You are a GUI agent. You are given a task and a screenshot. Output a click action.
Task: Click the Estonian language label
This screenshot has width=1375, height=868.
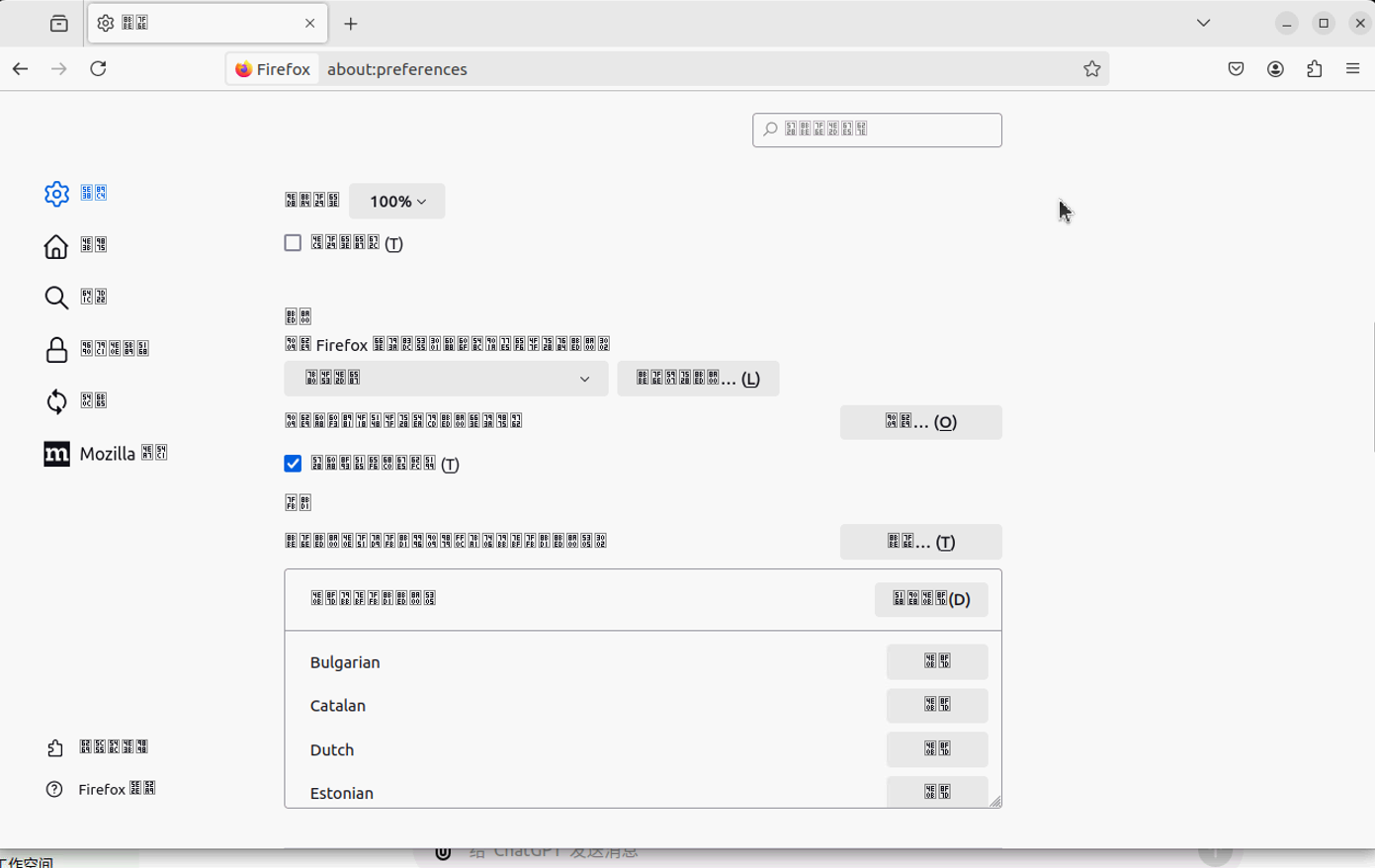[342, 793]
